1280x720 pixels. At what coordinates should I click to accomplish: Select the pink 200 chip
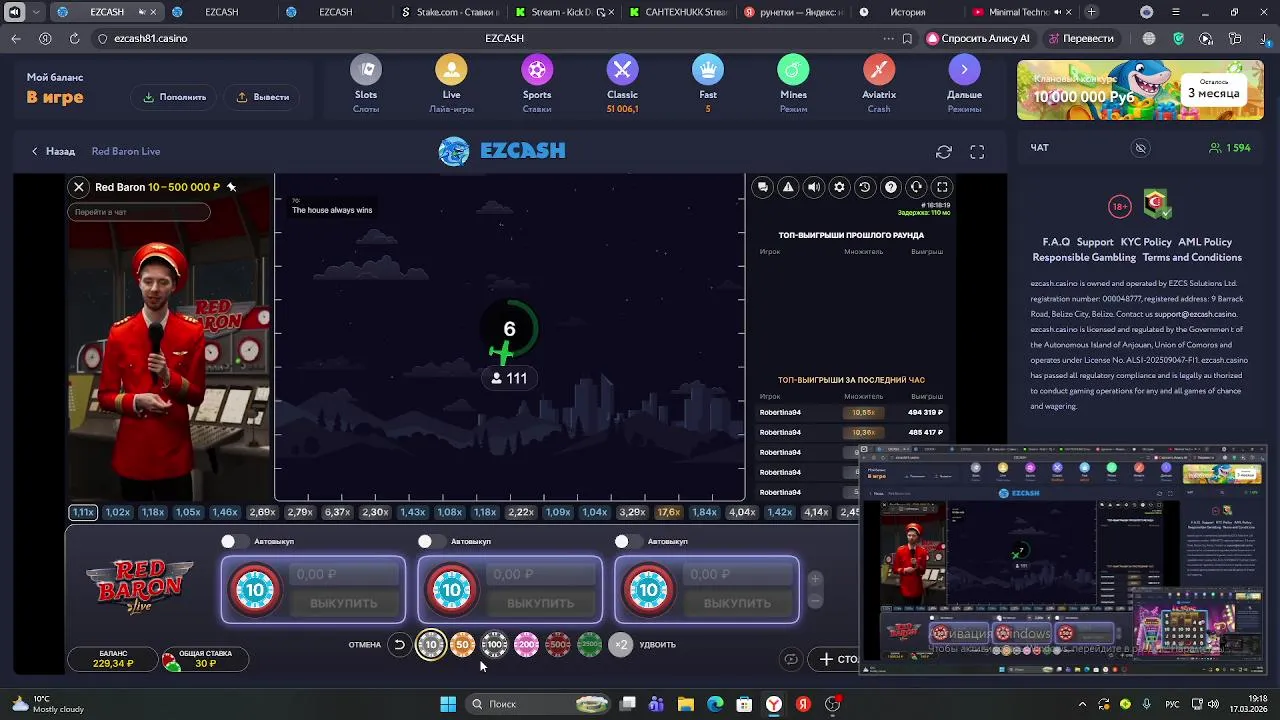[526, 645]
